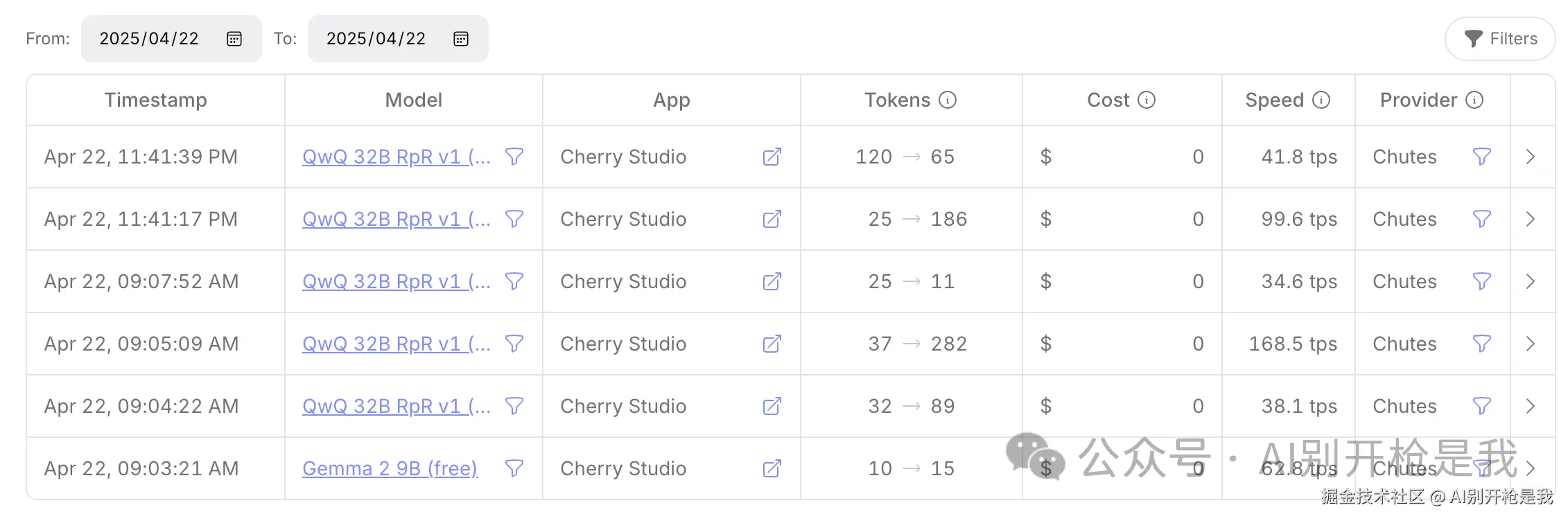Click the To date input field
Image resolution: width=1568 pixels, height=521 pixels.
coord(376,39)
